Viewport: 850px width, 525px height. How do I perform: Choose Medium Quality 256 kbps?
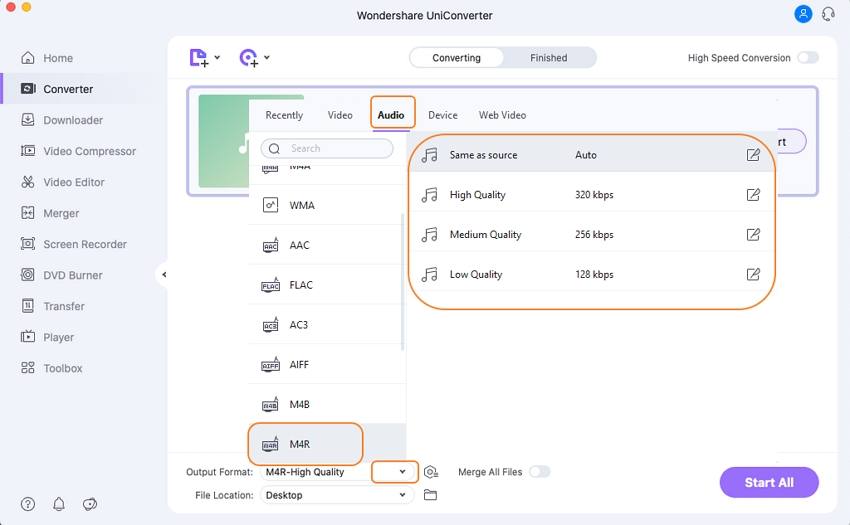pos(591,234)
